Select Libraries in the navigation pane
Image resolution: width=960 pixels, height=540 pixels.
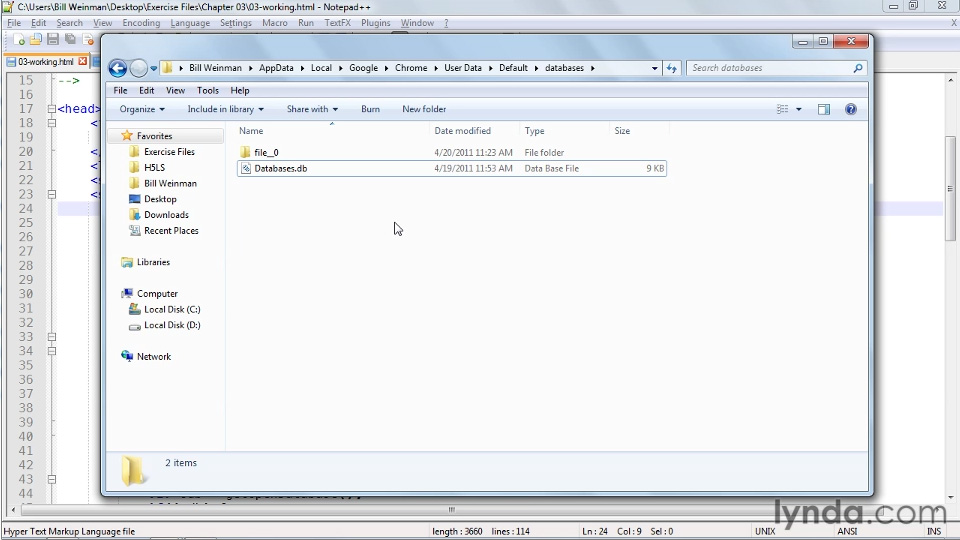coord(153,262)
